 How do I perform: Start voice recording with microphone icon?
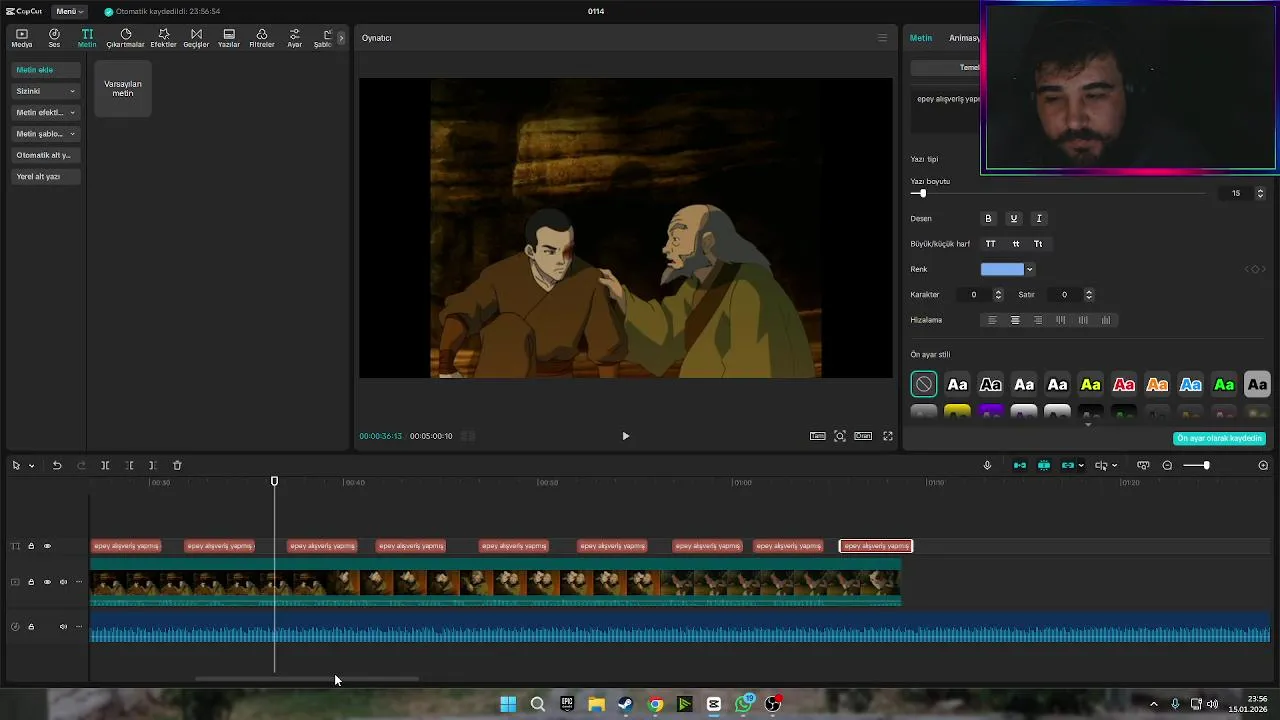(987, 465)
